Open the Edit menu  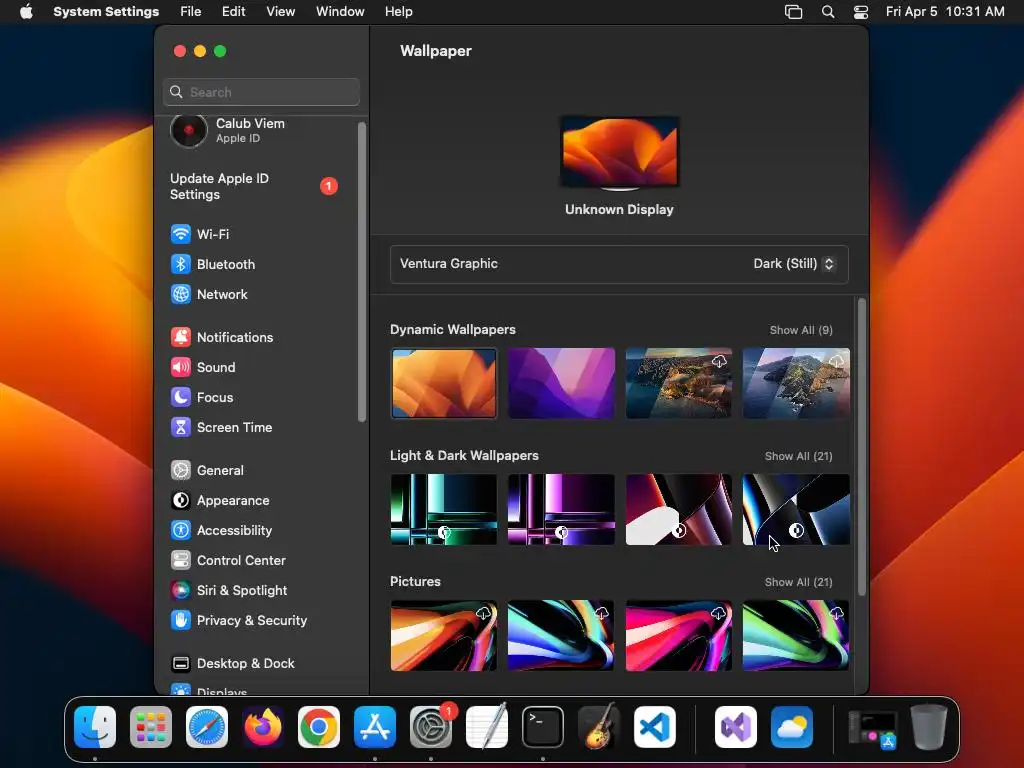click(x=234, y=12)
